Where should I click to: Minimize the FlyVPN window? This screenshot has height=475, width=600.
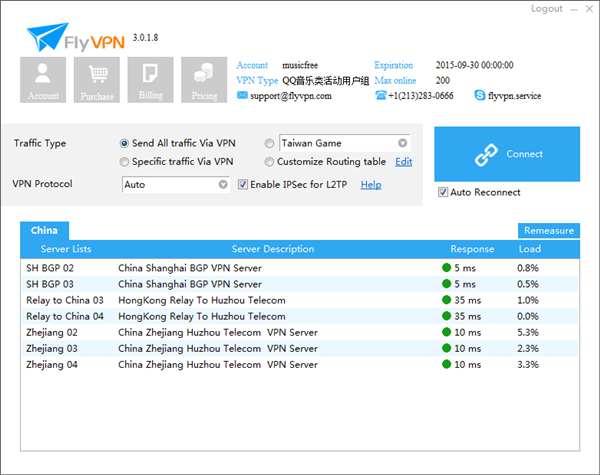[x=574, y=10]
